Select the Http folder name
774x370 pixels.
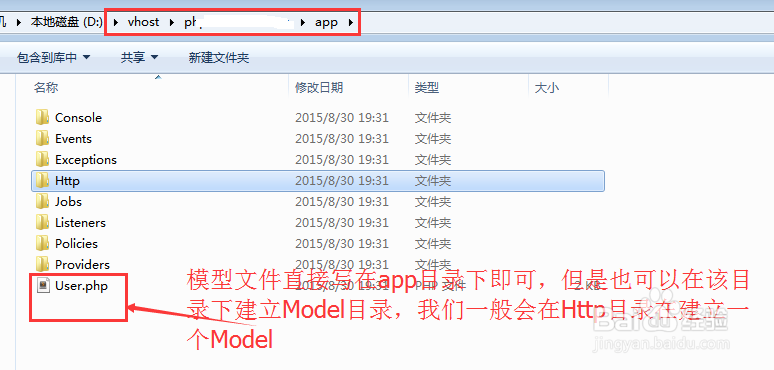(68, 181)
